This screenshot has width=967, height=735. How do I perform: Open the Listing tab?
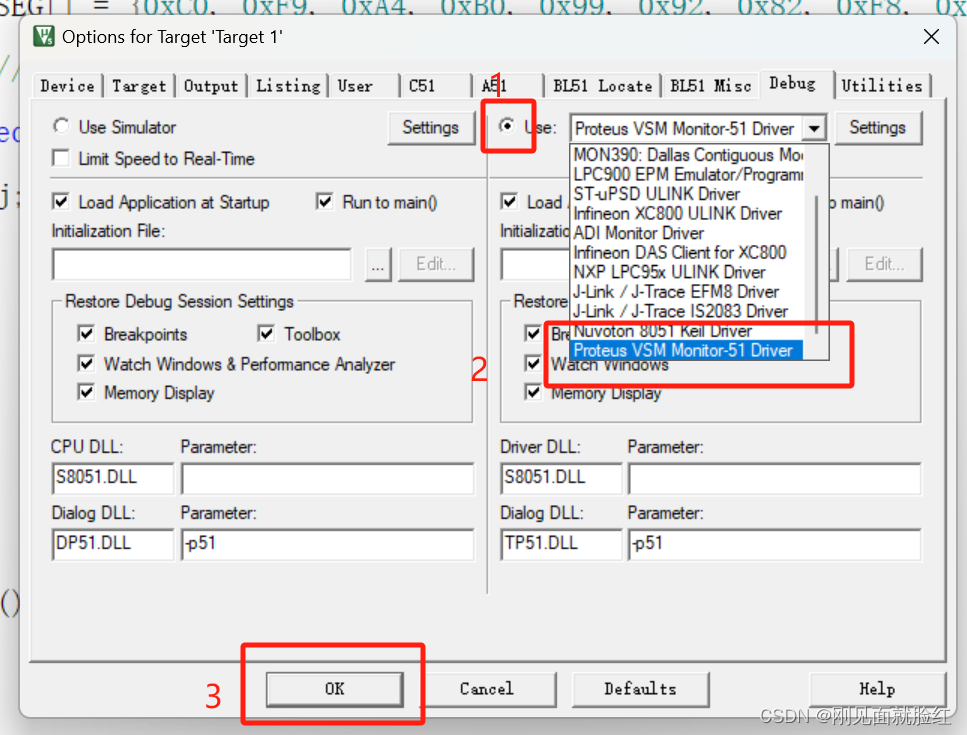[x=289, y=86]
